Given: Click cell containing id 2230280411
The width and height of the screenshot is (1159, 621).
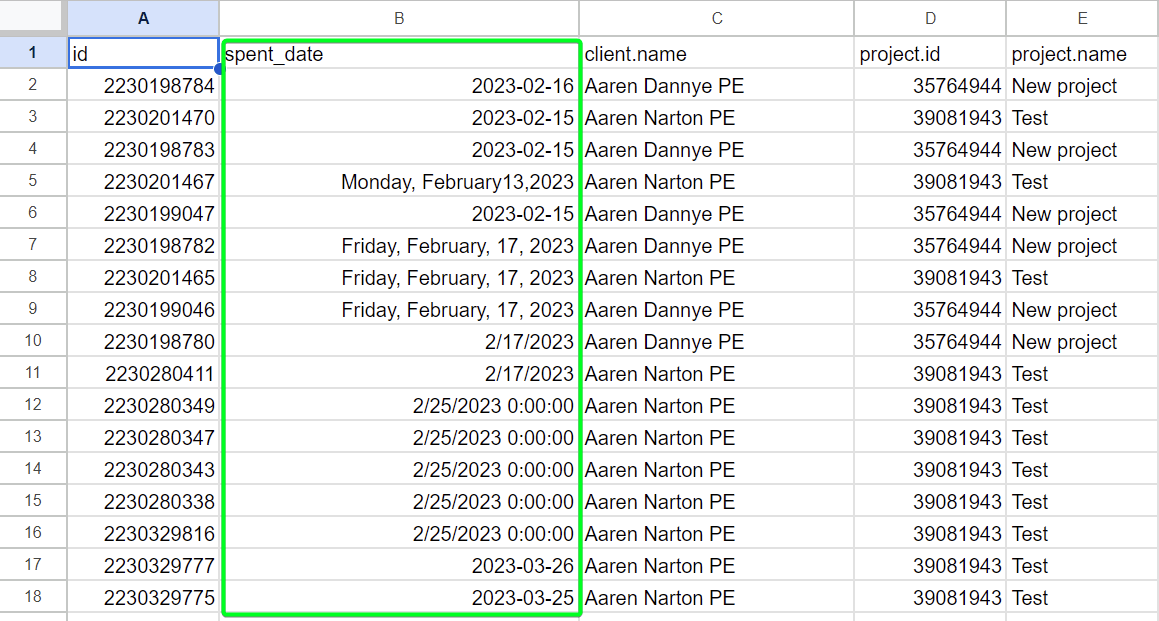Looking at the screenshot, I should (143, 374).
